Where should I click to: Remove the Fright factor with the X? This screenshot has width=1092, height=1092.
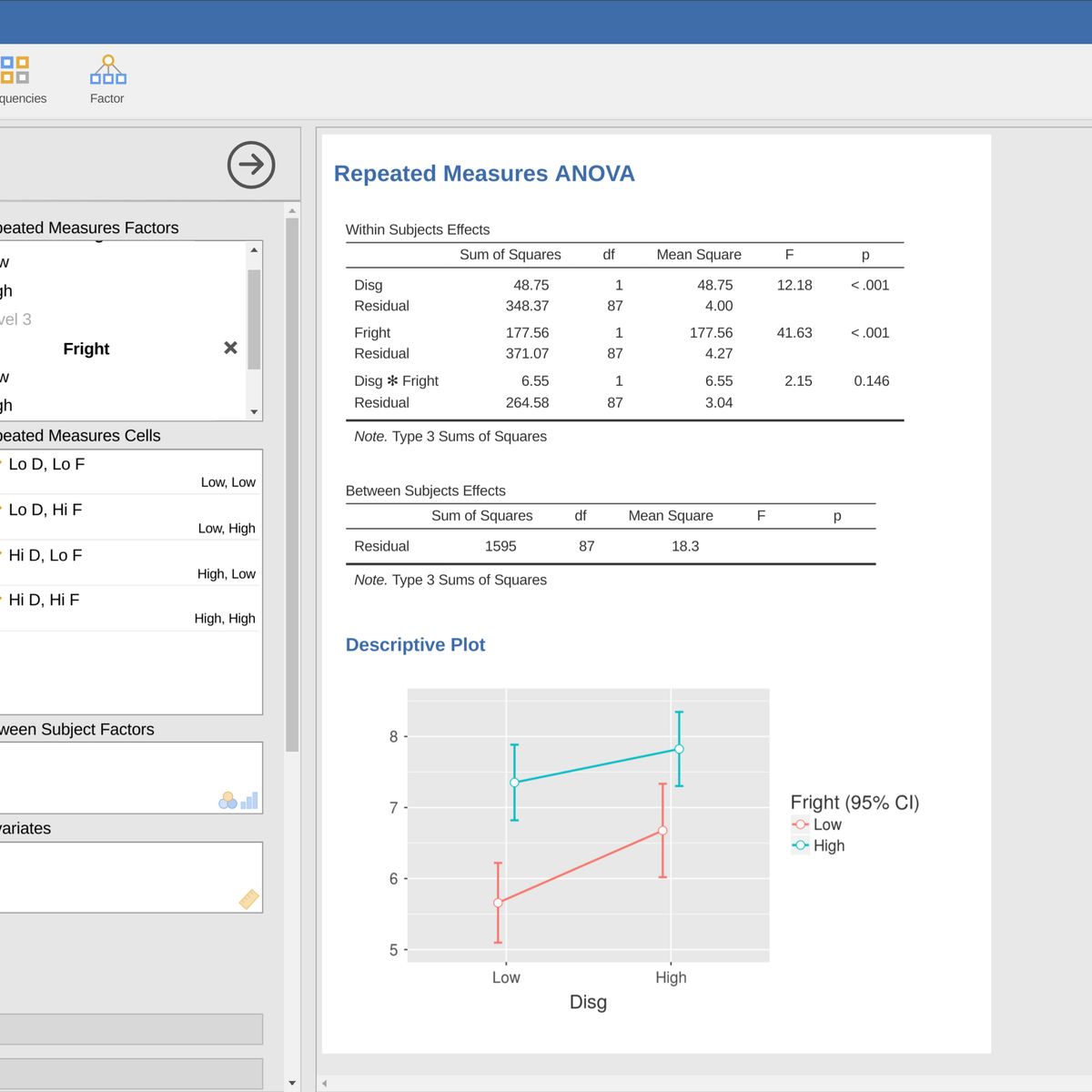tap(230, 349)
